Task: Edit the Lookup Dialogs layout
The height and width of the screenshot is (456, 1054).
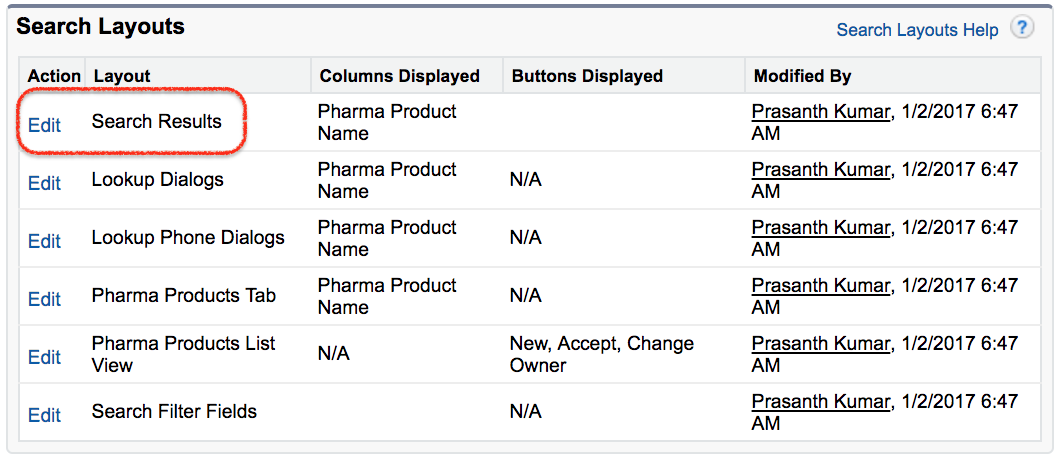Action: click(x=44, y=183)
